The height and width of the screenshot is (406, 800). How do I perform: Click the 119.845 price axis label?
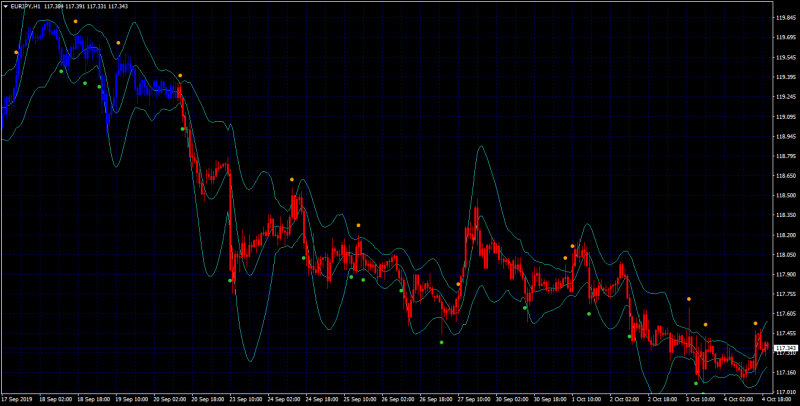click(x=785, y=18)
